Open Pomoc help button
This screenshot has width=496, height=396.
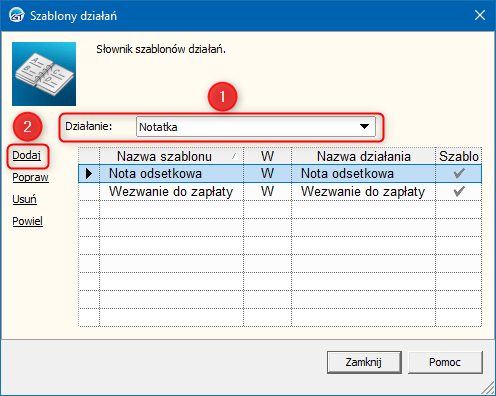coord(445,362)
